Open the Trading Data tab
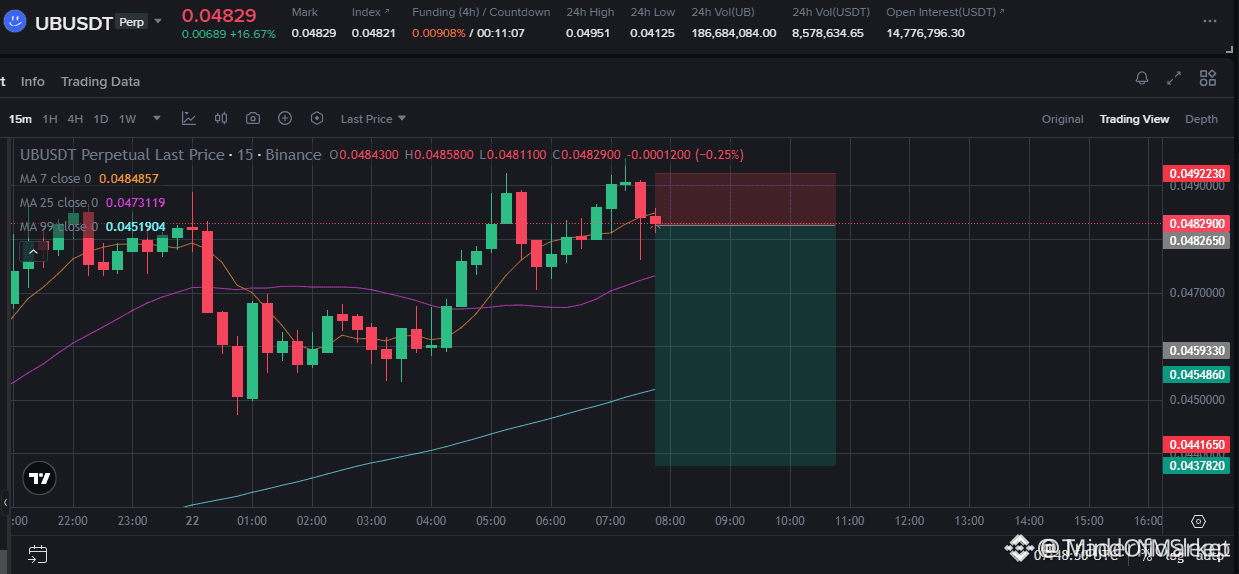1239x574 pixels. 100,81
